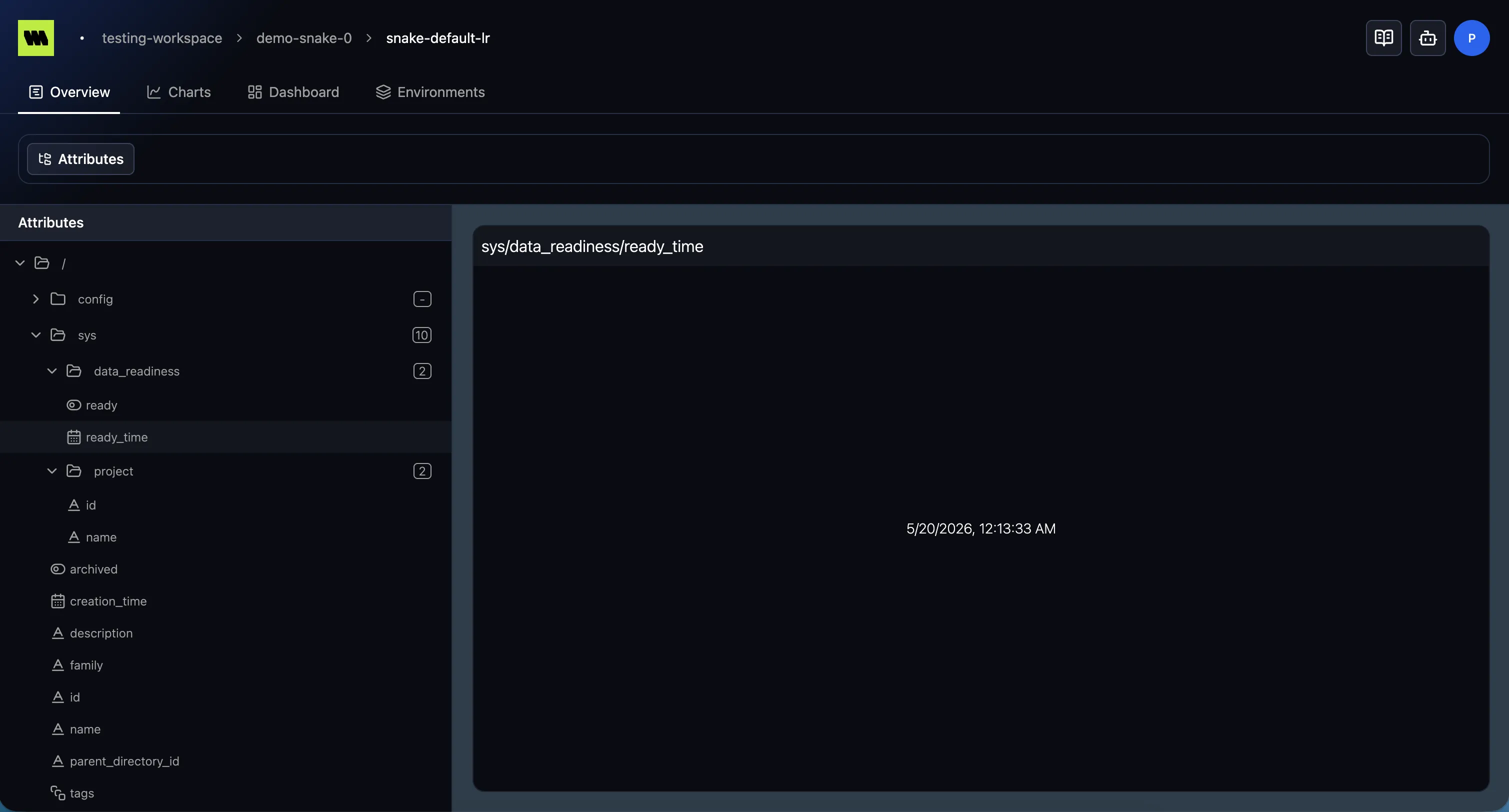Image resolution: width=1509 pixels, height=812 pixels.
Task: Select the parent_directory_id attribute
Action: [x=225, y=761]
